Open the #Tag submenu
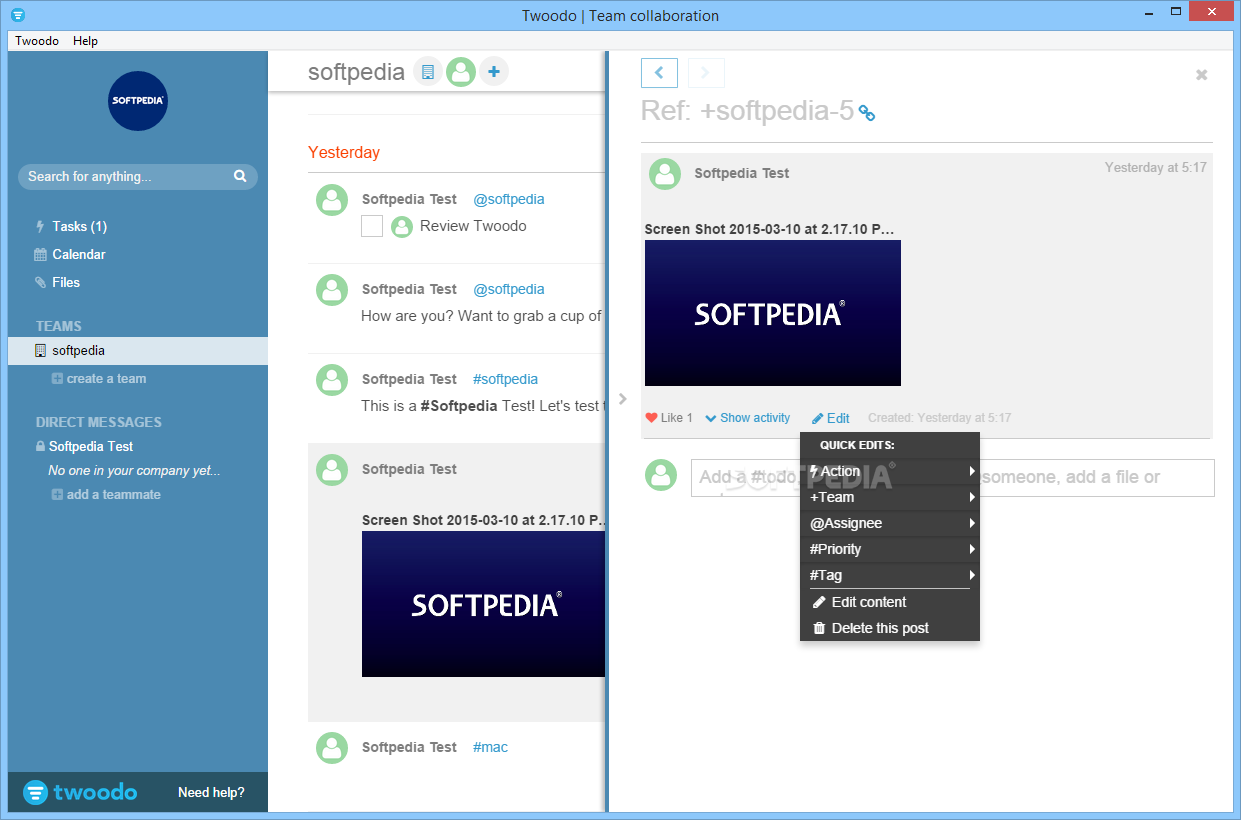The width and height of the screenshot is (1241, 820). [890, 575]
